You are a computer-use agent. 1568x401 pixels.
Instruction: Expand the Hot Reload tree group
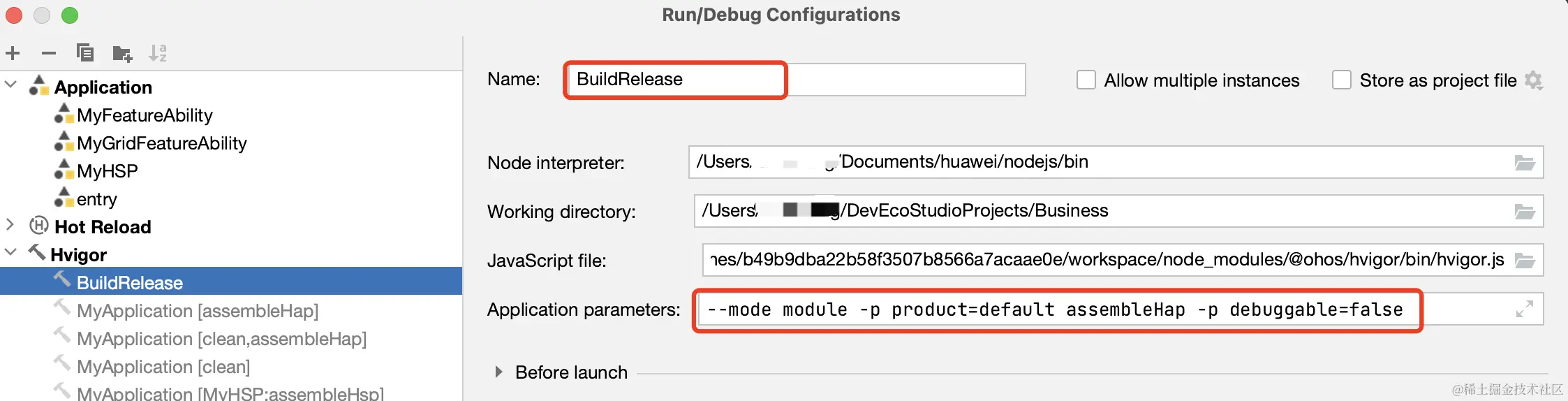[10, 224]
